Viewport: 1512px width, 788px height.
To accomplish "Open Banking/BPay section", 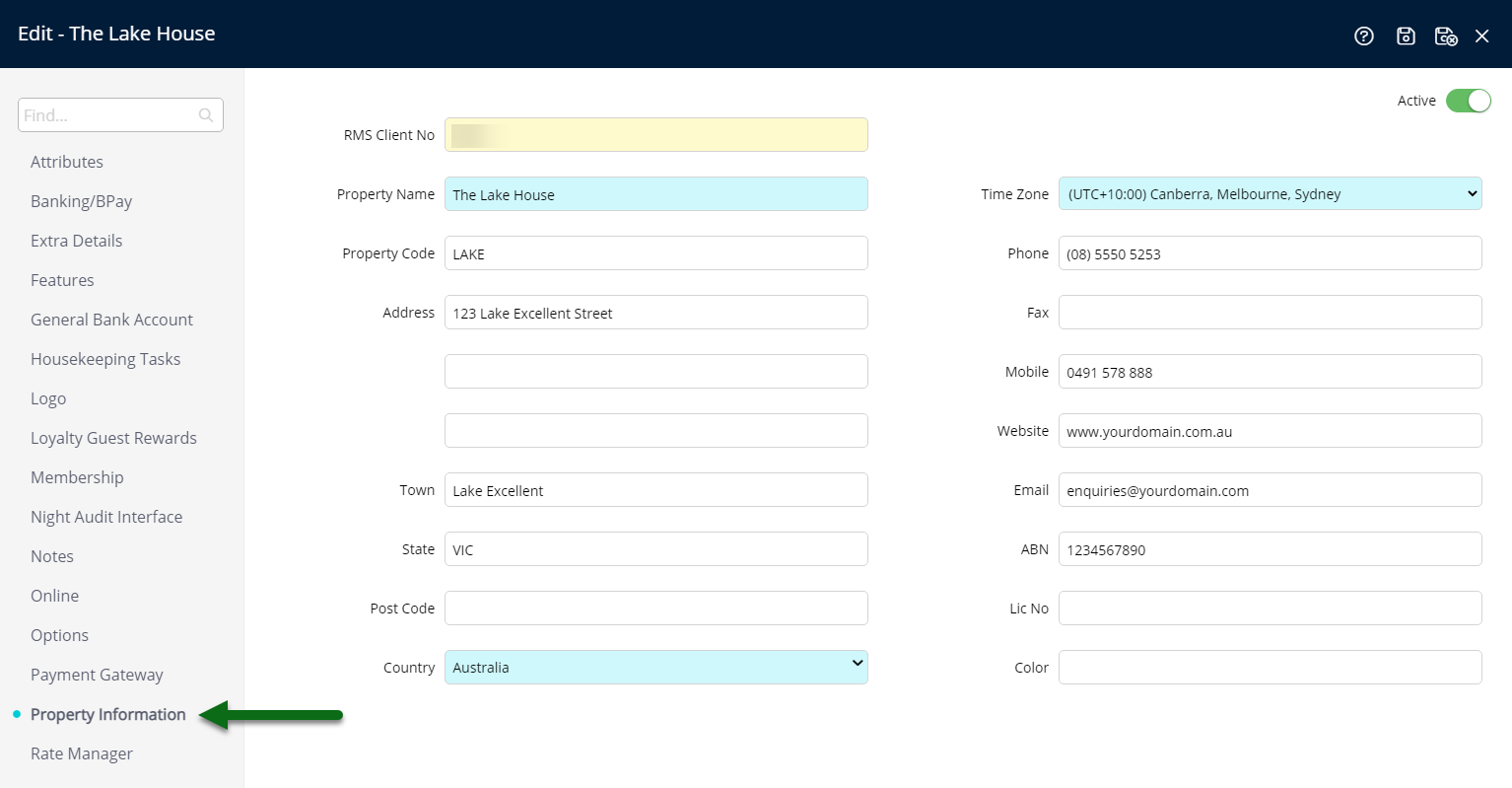I will [81, 201].
